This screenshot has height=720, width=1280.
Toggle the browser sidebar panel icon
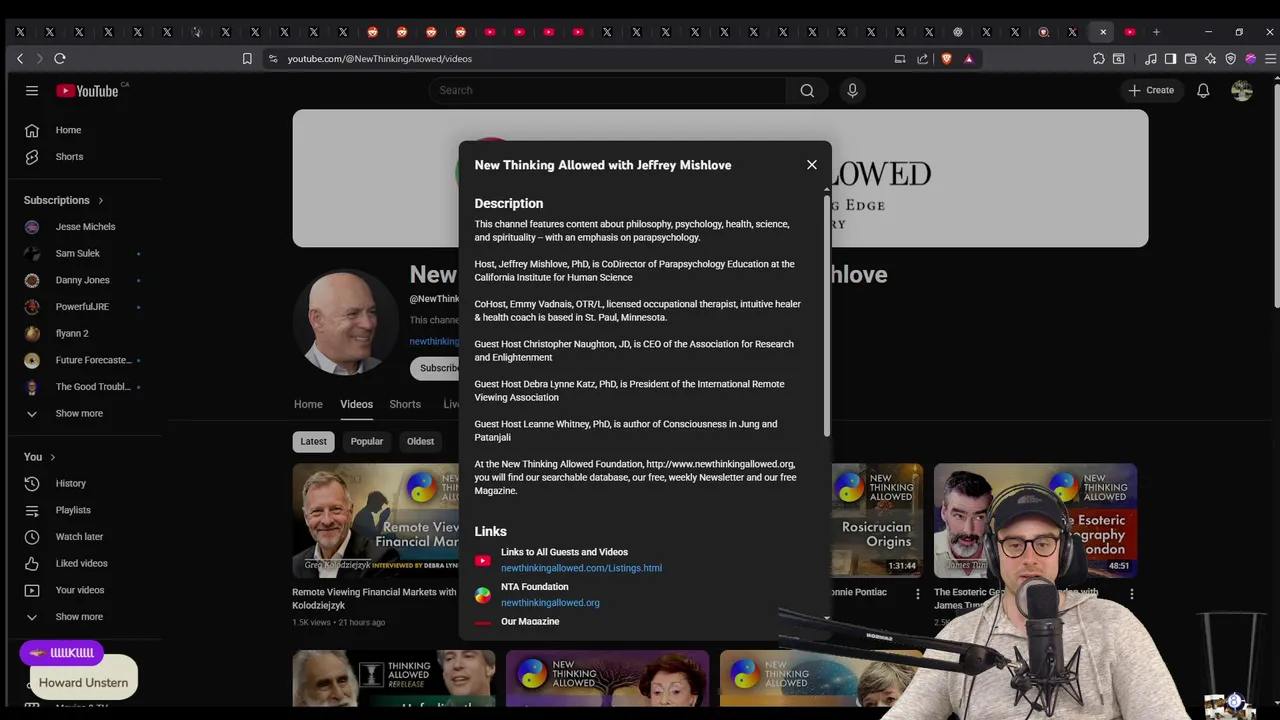[1171, 59]
